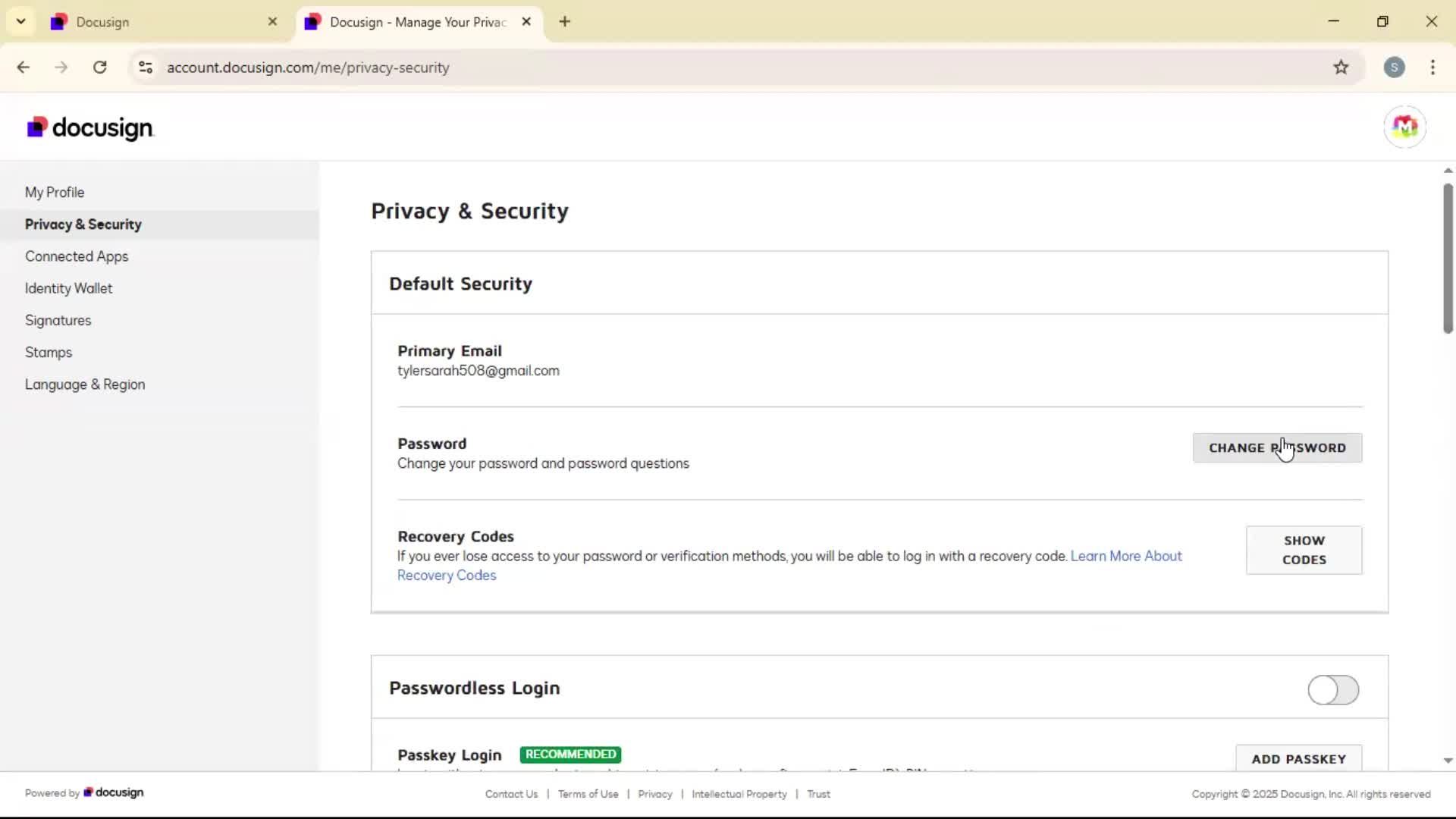1456x819 pixels.
Task: Click the Powered by Docusign footer logo
Action: (114, 792)
